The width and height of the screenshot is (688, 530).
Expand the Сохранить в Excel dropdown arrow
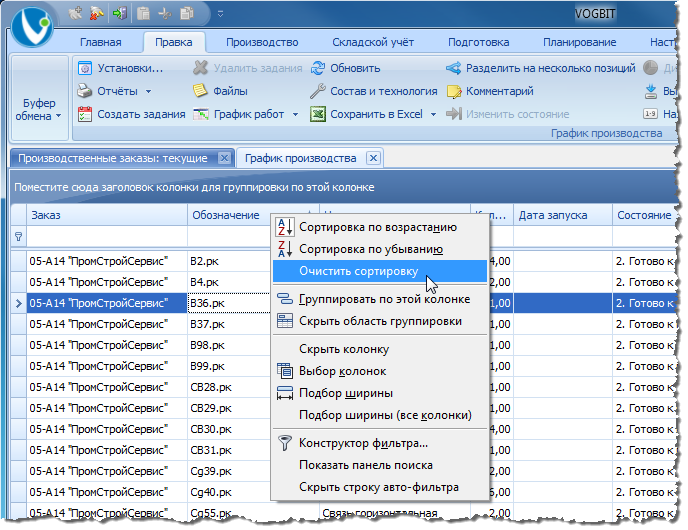pyautogui.click(x=434, y=115)
